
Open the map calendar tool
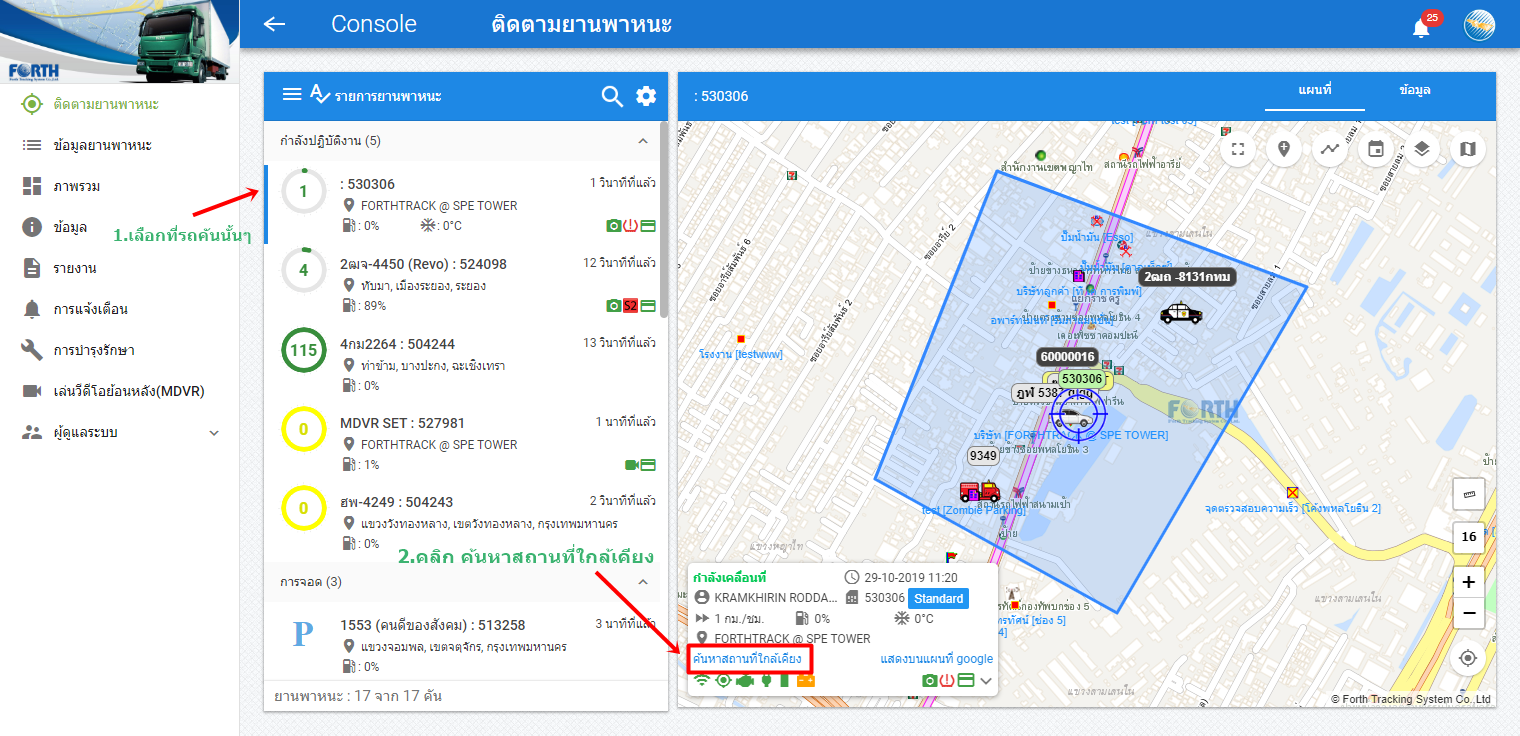pyautogui.click(x=1376, y=149)
